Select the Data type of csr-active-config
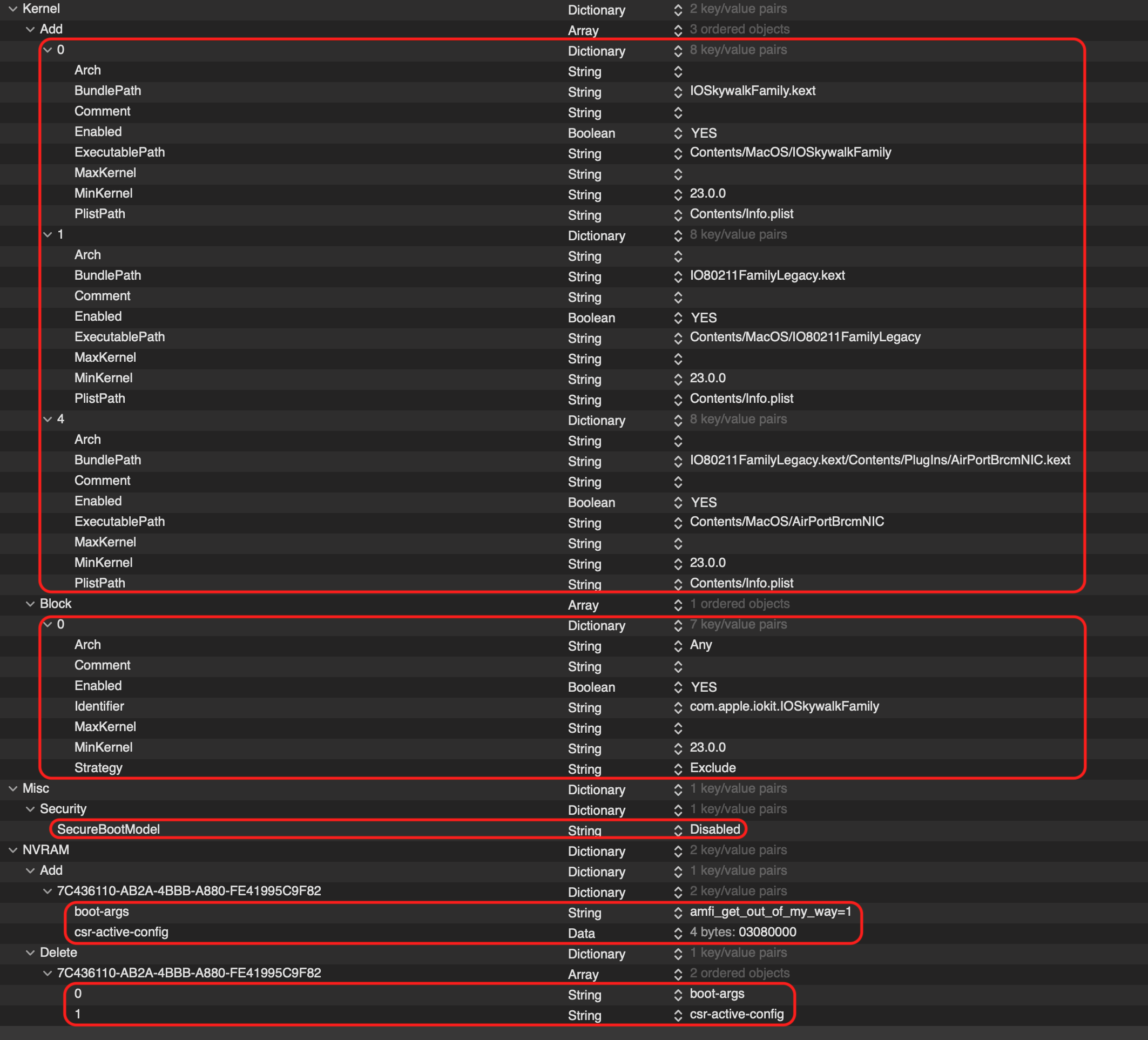This screenshot has width=1148, height=1040. [x=582, y=934]
